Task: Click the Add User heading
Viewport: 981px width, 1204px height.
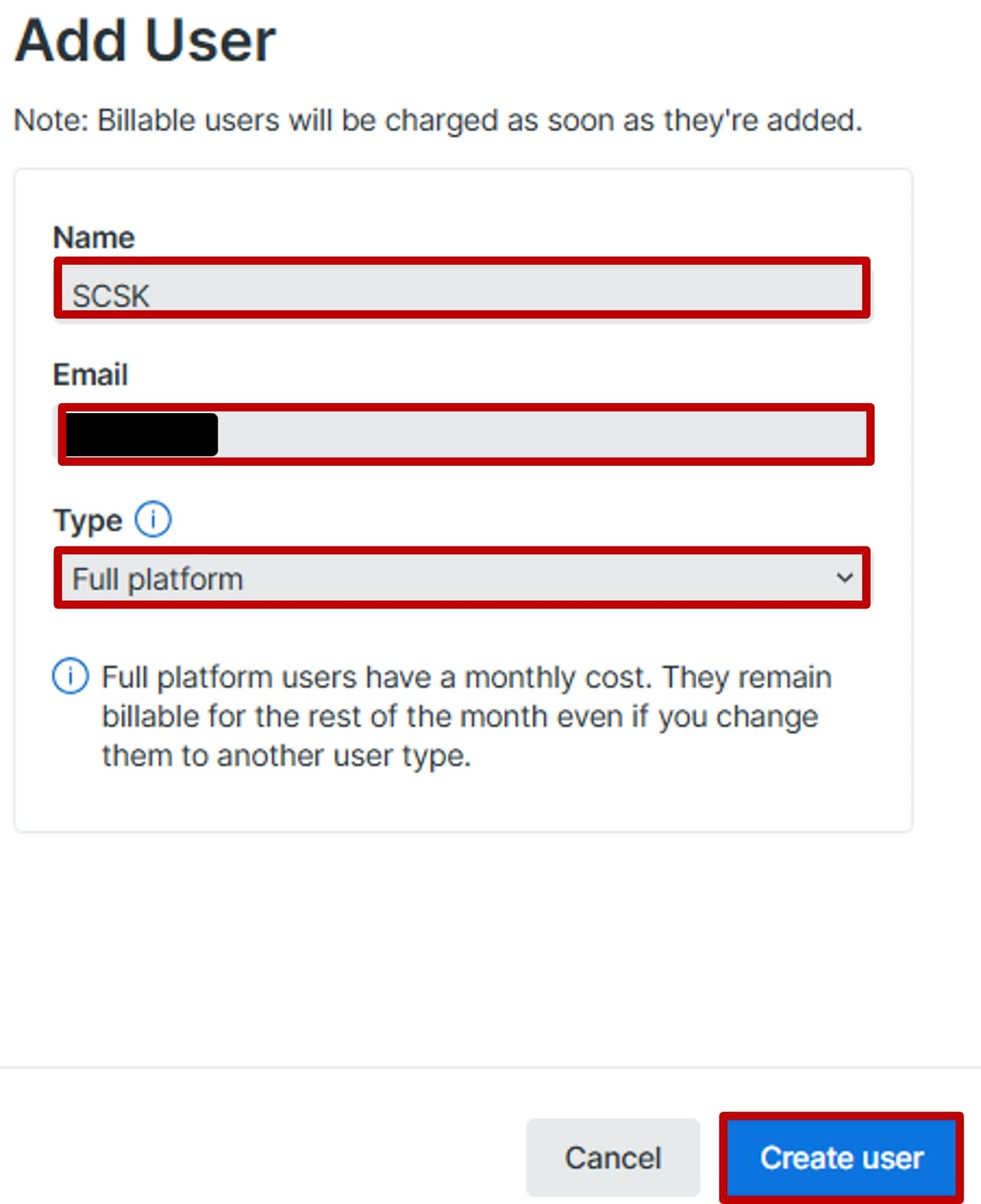Action: 146,40
